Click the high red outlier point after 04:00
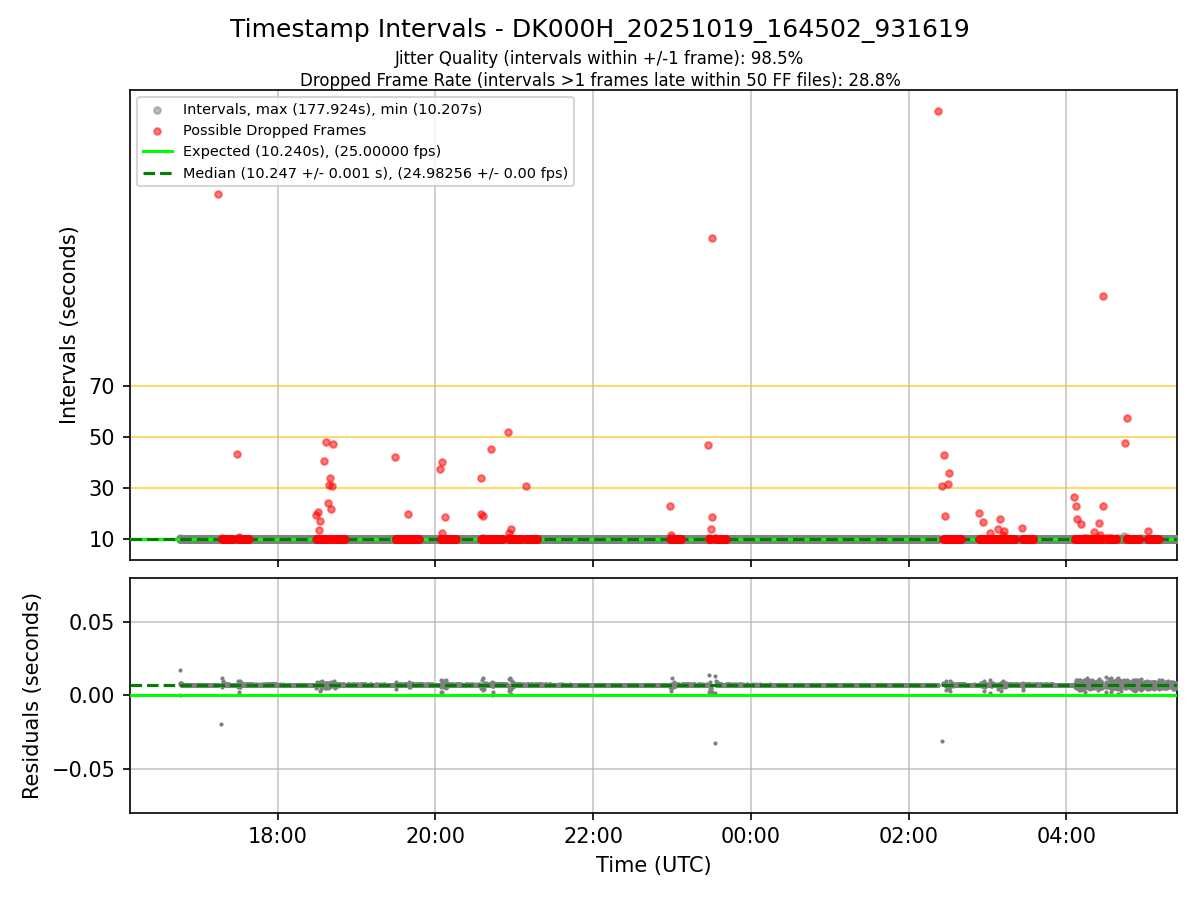The image size is (1200, 900). point(1103,296)
